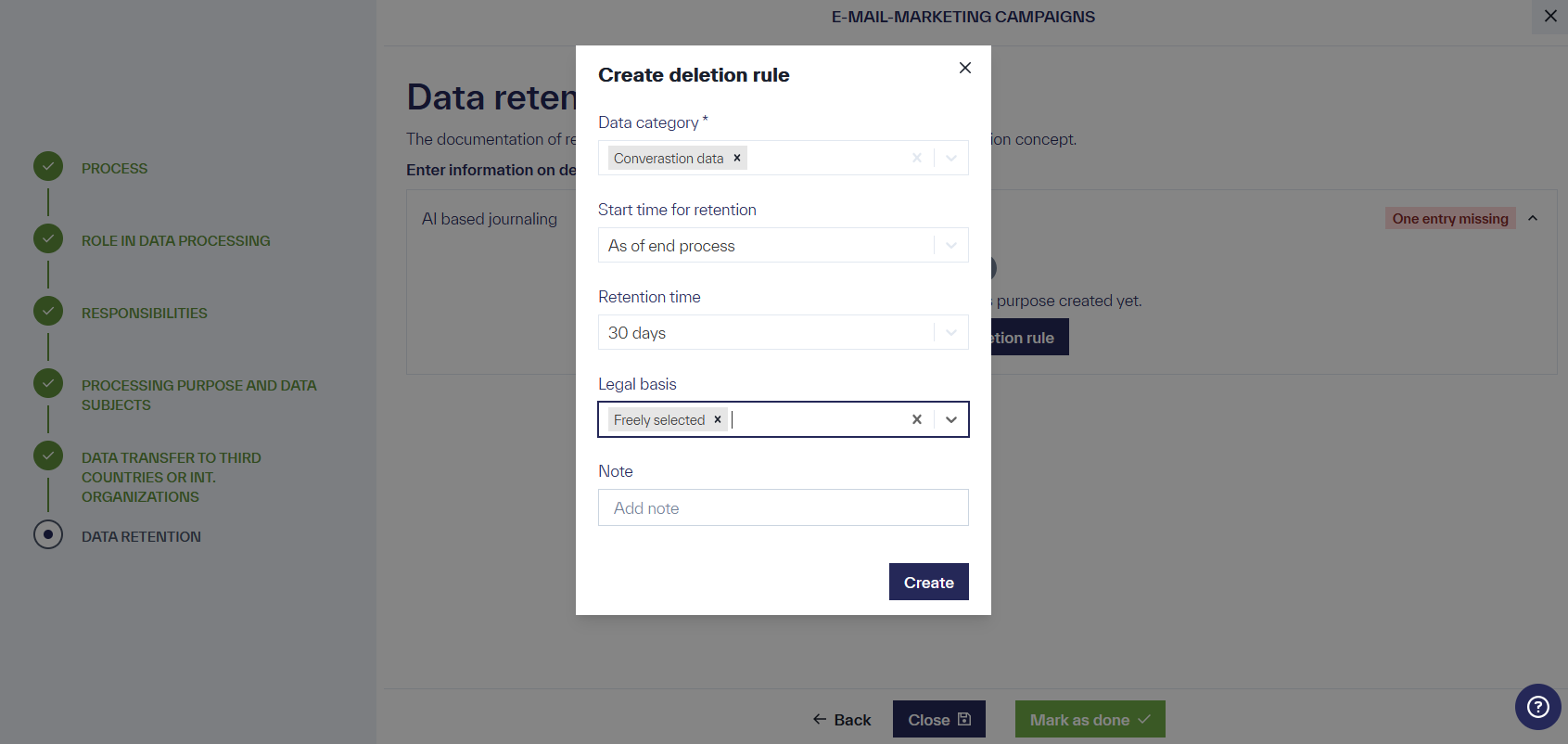Remove the Converastion data tag
This screenshot has height=744, width=1568.
[x=737, y=158]
